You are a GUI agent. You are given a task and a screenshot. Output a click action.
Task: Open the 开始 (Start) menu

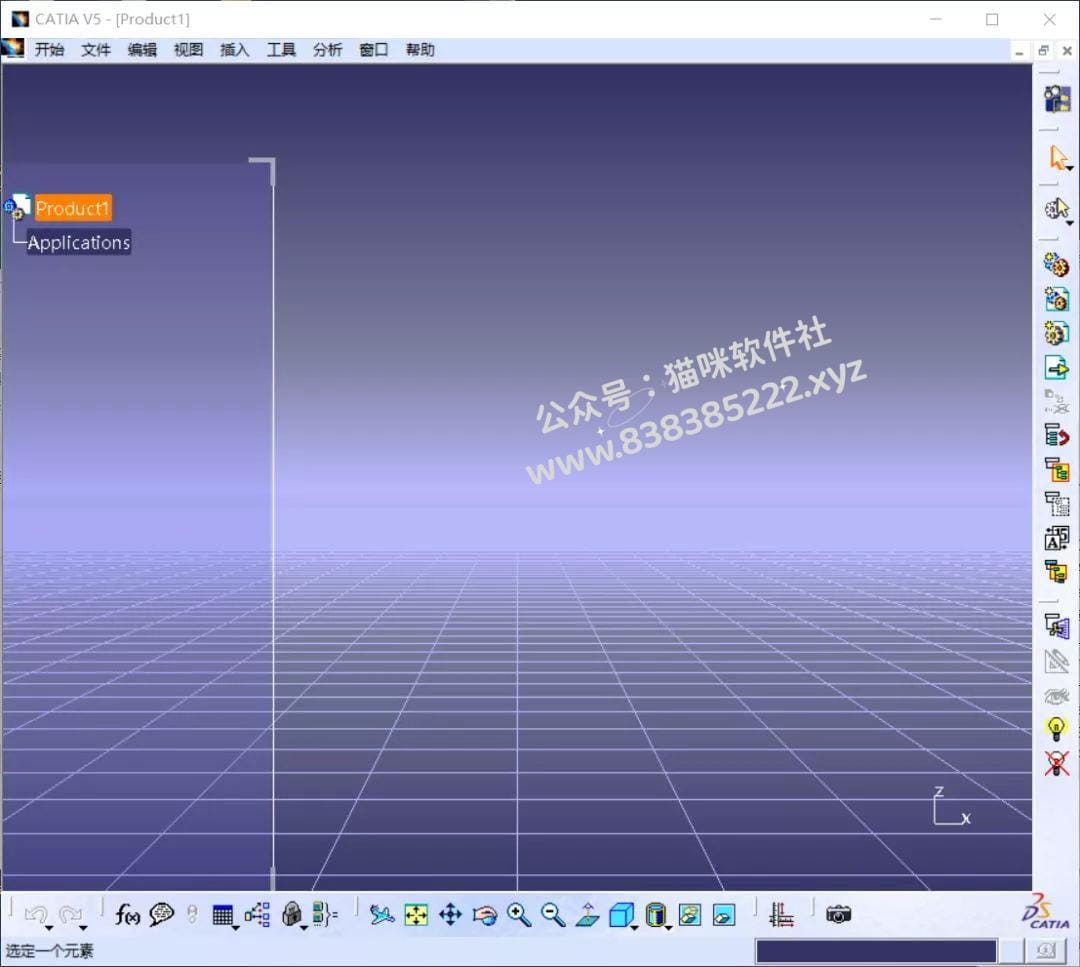point(50,50)
